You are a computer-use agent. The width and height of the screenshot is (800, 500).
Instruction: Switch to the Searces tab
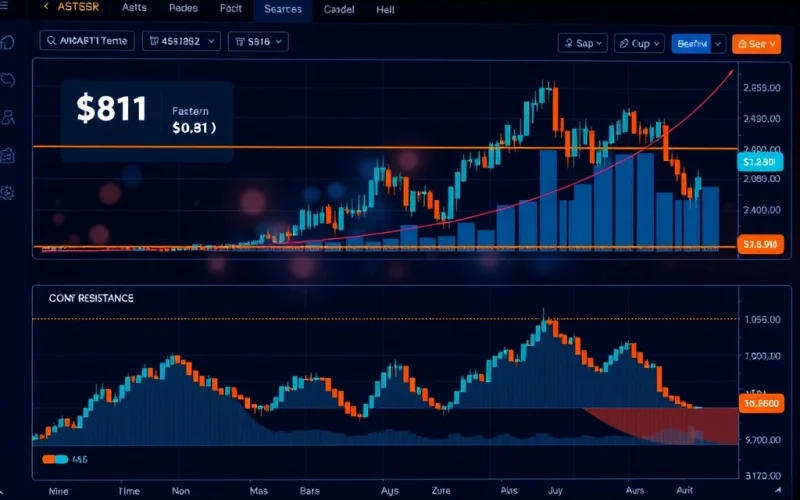[x=282, y=9]
